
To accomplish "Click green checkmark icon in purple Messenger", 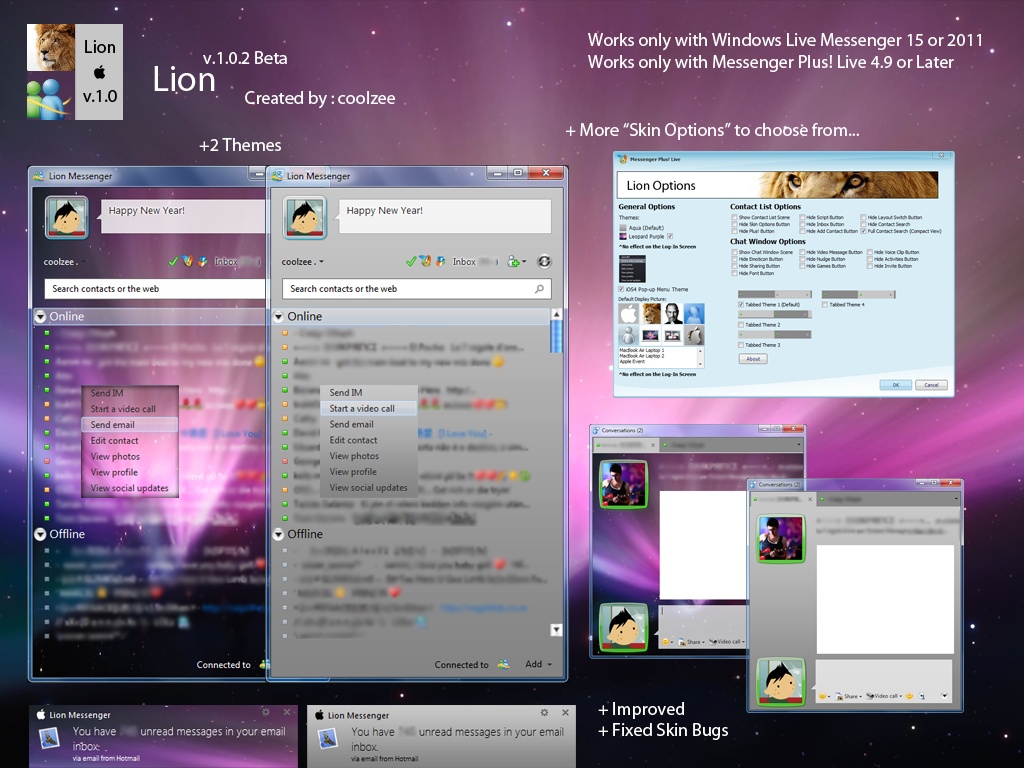I will click(x=172, y=261).
